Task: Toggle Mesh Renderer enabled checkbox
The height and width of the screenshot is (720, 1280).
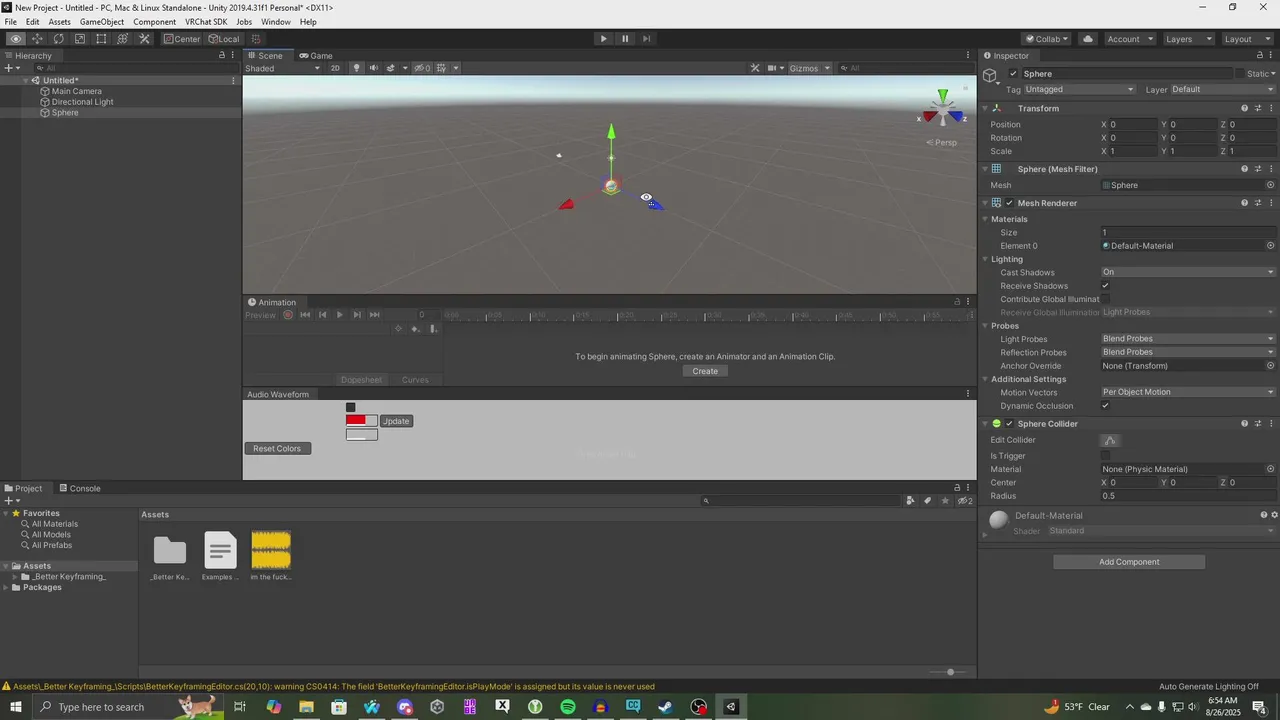Action: (x=1009, y=203)
